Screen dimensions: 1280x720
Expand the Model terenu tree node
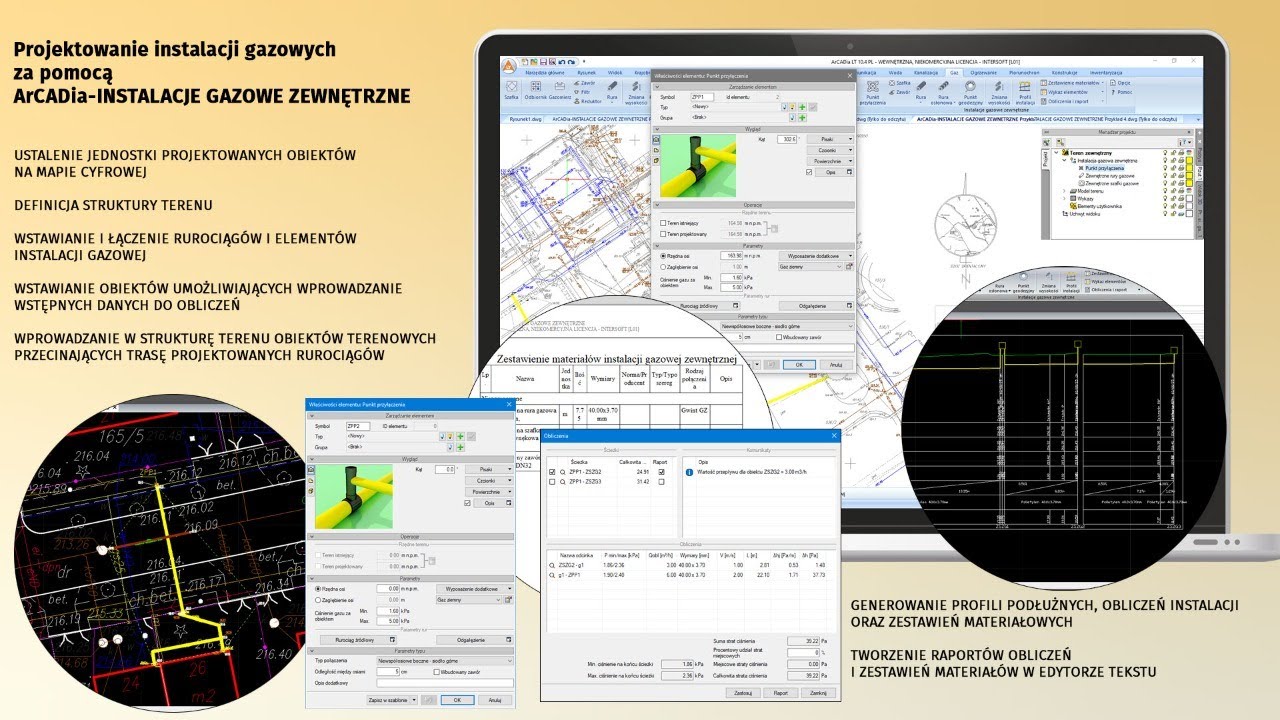[1064, 190]
